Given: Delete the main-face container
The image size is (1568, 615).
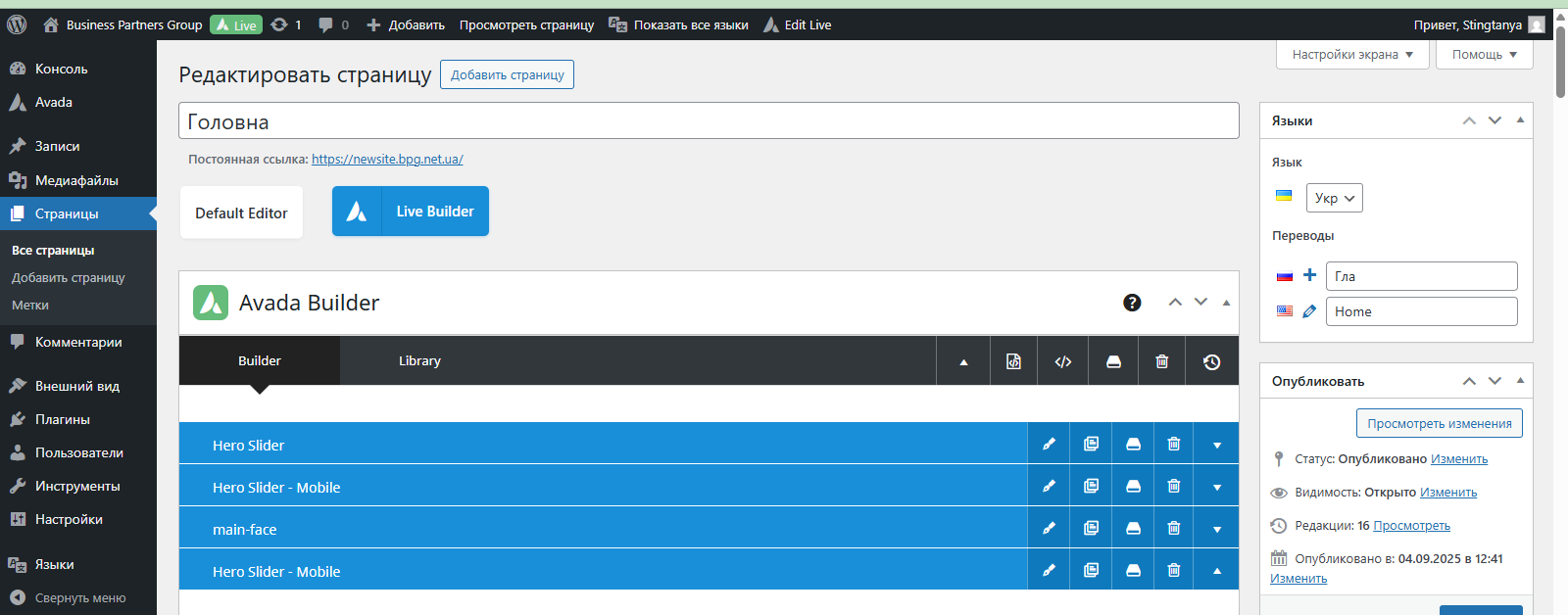Looking at the screenshot, I should click(x=1174, y=529).
